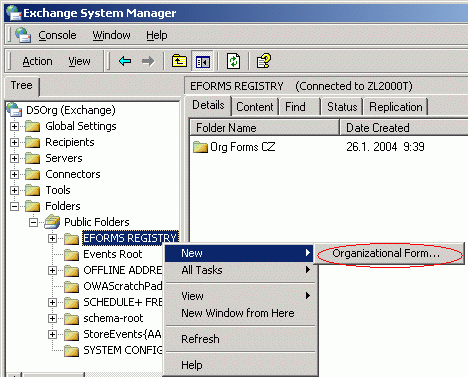The width and height of the screenshot is (468, 377).
Task: Switch to the Replication tab
Action: tap(396, 107)
